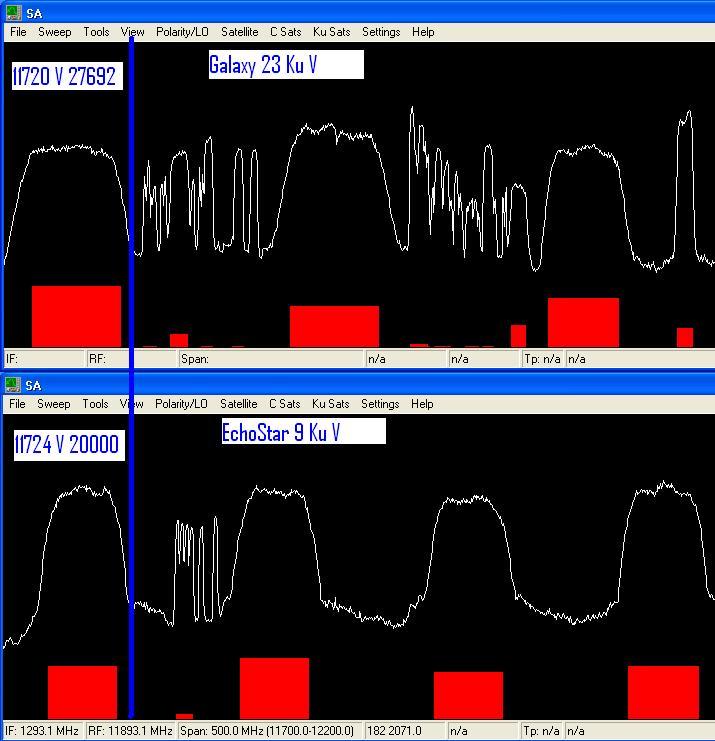
Task: Open C Sats menu in bottom SA window
Action: [284, 404]
